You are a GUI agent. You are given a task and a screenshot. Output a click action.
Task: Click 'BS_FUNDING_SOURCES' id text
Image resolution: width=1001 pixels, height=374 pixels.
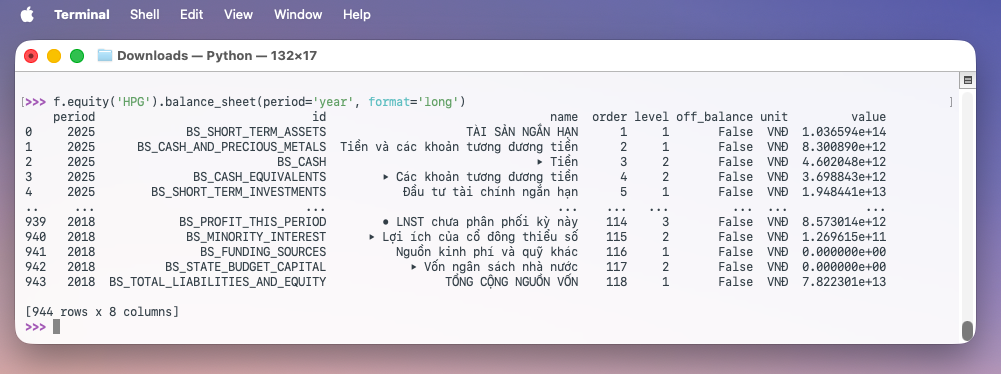[x=263, y=251]
